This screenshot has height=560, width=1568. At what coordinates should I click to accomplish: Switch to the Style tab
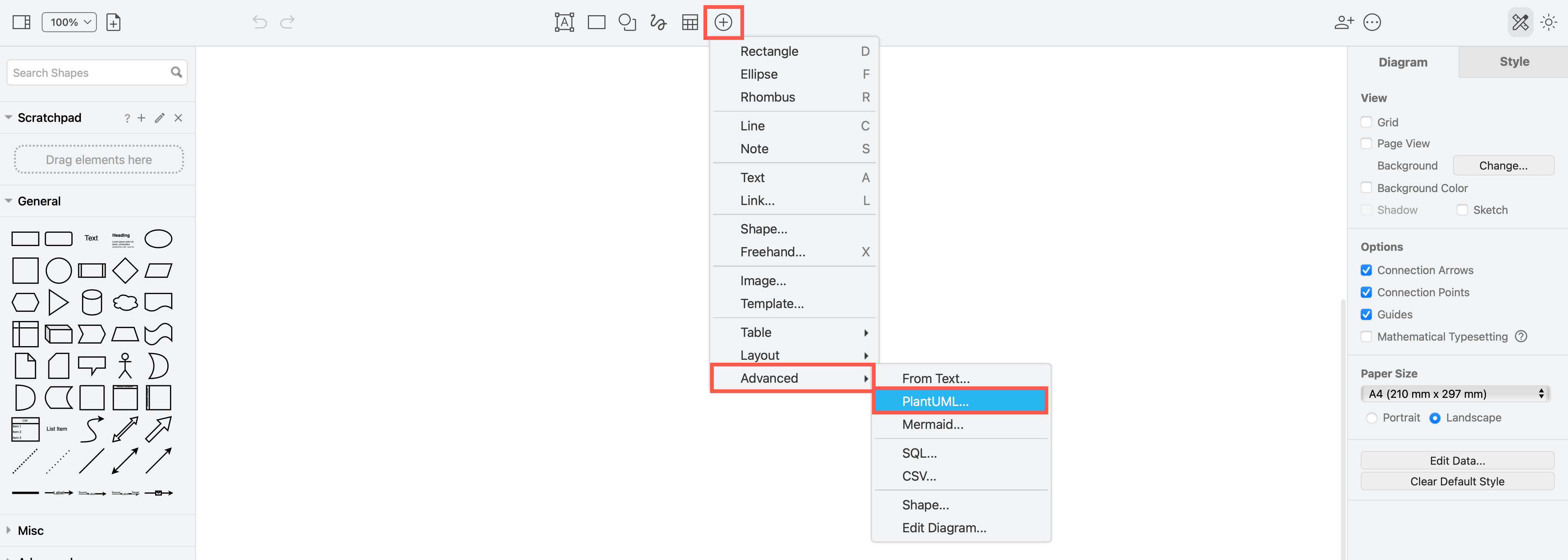click(x=1514, y=61)
